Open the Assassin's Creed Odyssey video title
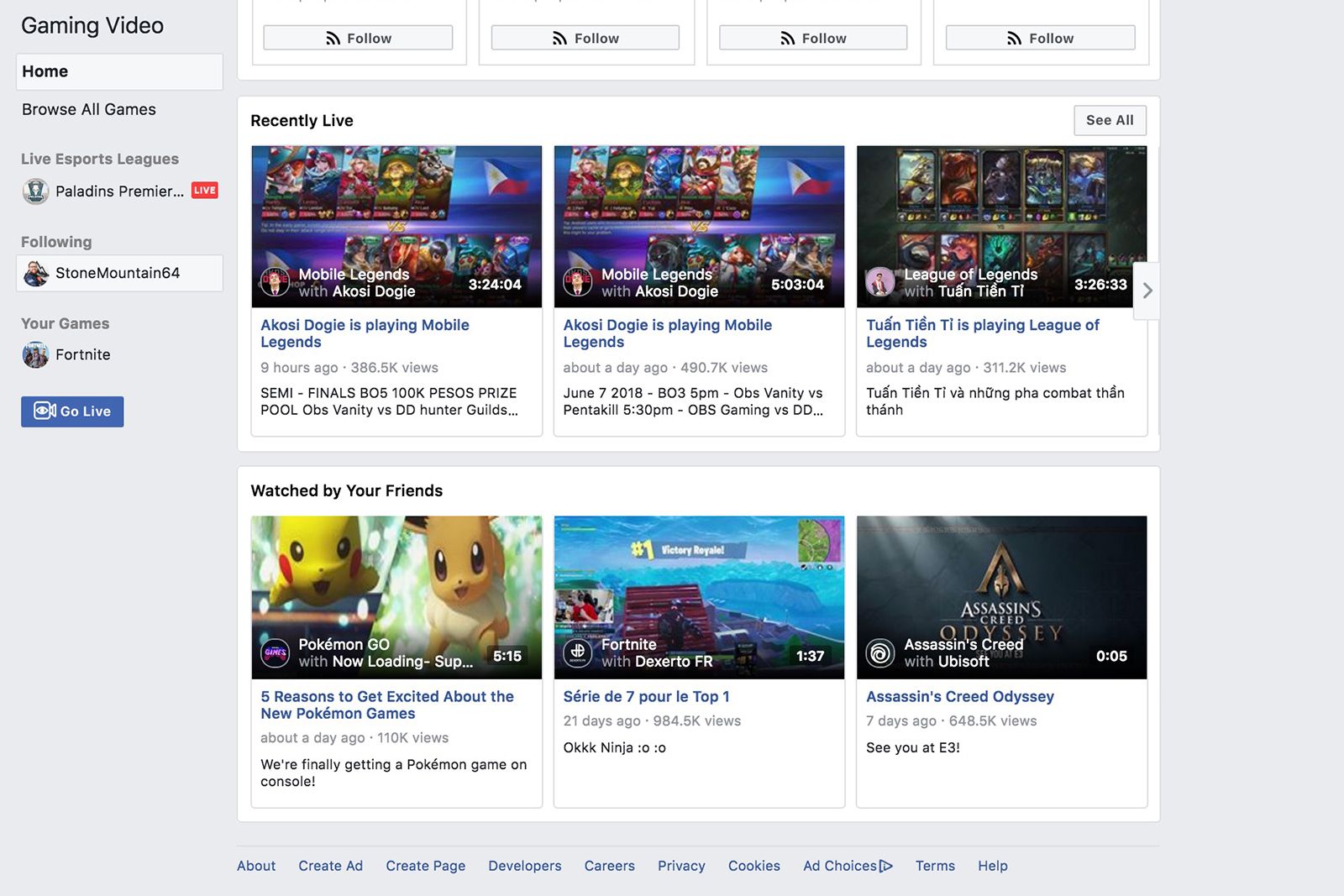The width and height of the screenshot is (1344, 896). (959, 696)
